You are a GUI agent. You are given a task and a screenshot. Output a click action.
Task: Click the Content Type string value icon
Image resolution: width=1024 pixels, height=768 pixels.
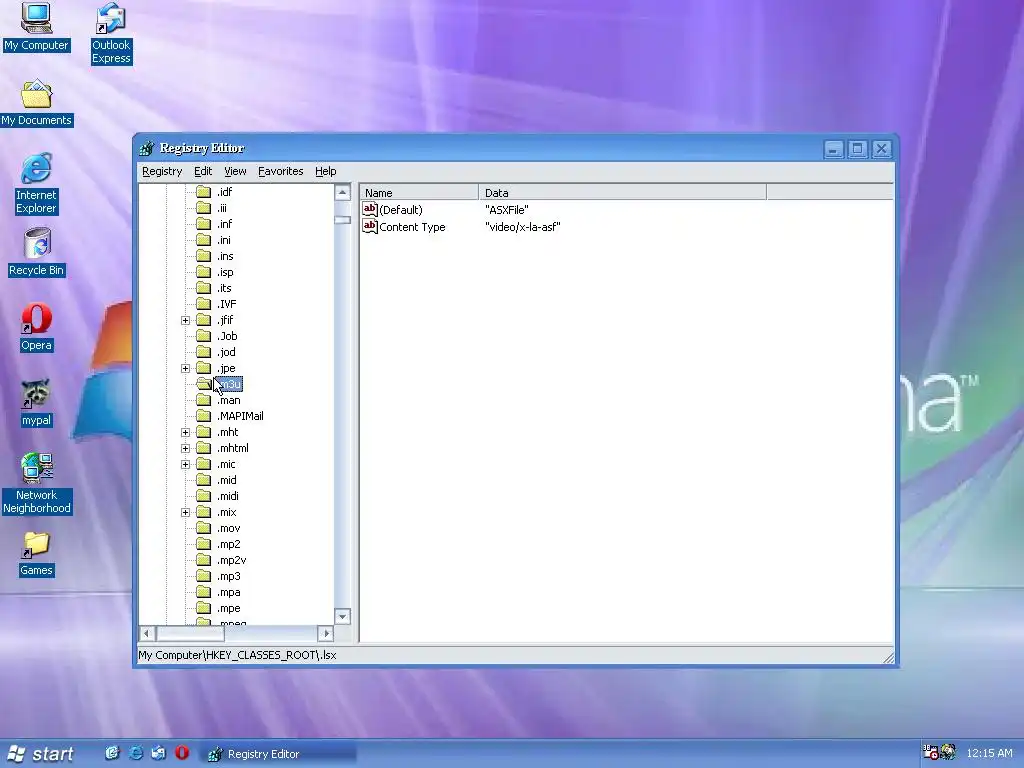point(370,226)
